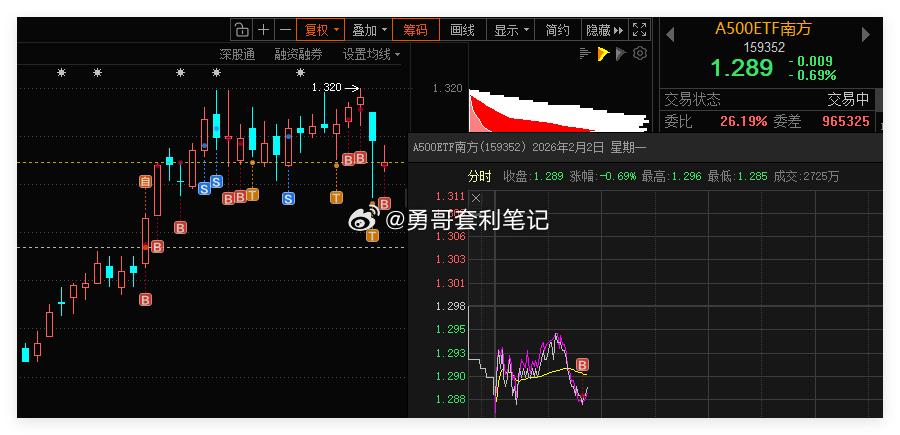Image resolution: width=900 pixels, height=435 pixels.
Task: Click 1.288 intraday axis label
Action: click(450, 399)
